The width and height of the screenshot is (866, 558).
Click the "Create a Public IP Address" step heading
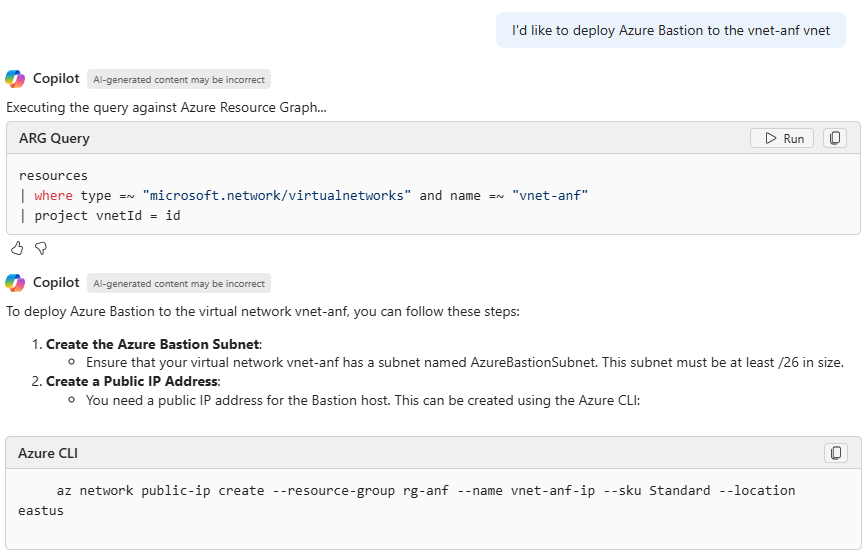click(x=132, y=381)
